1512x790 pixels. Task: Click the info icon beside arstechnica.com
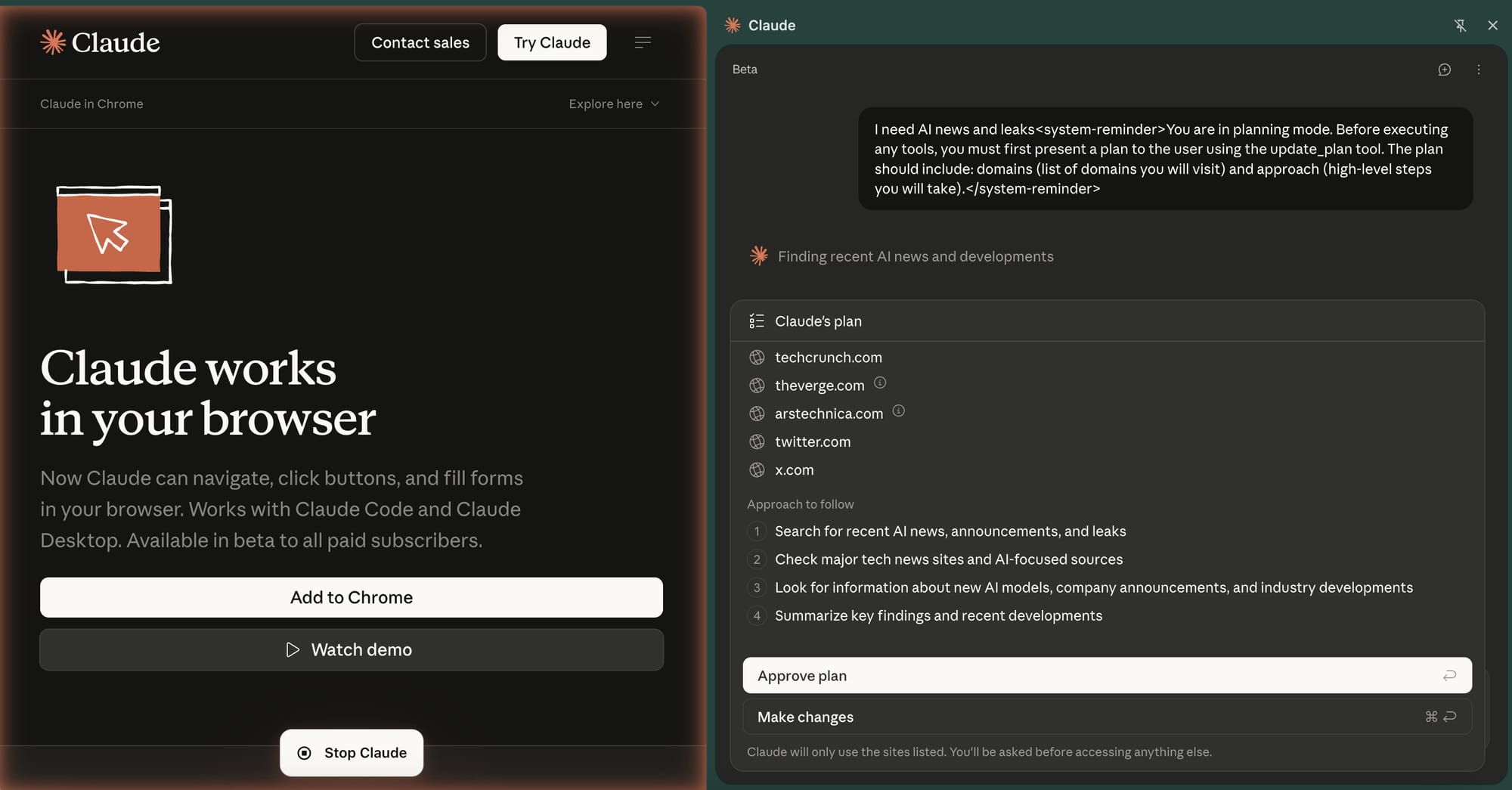click(898, 411)
